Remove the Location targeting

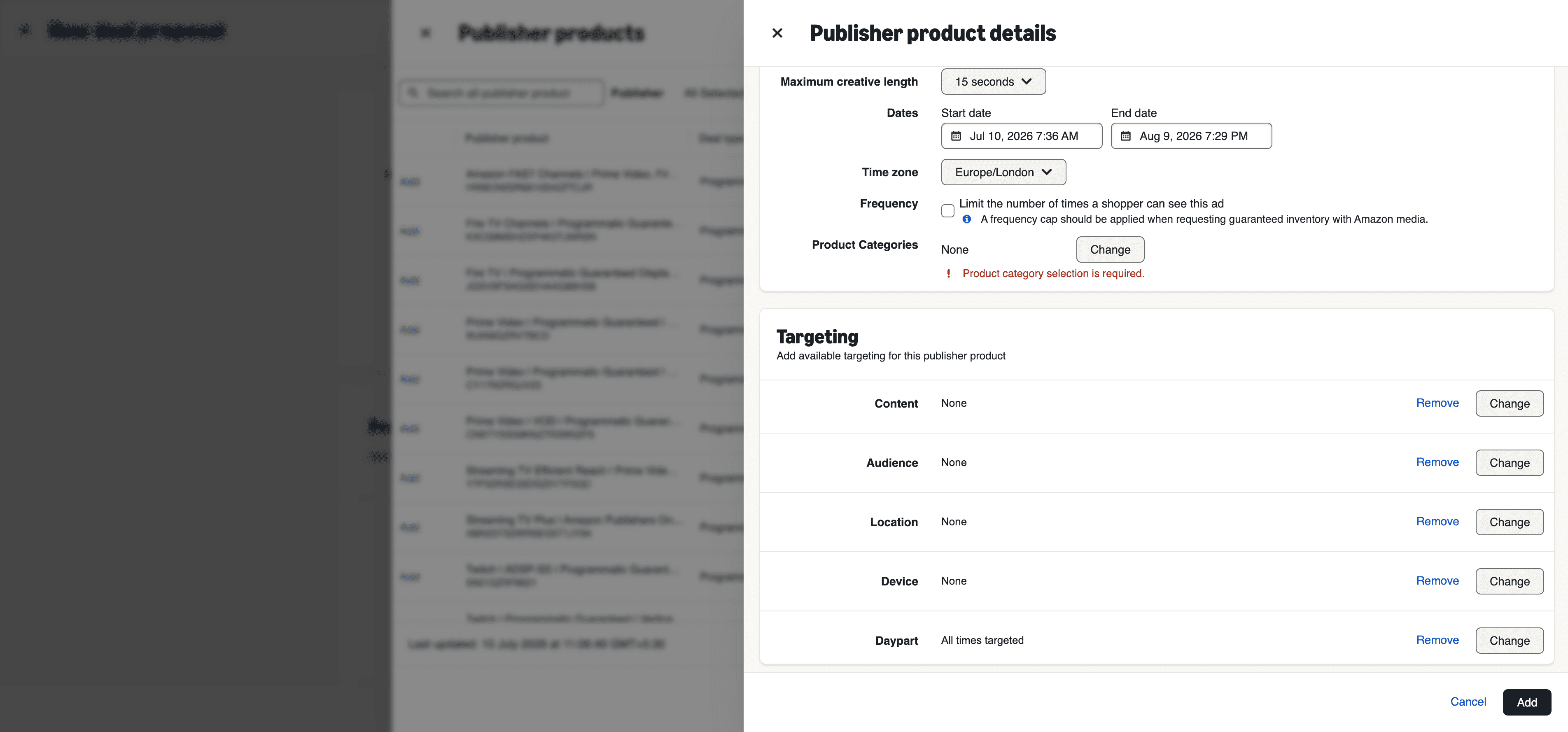click(1437, 522)
